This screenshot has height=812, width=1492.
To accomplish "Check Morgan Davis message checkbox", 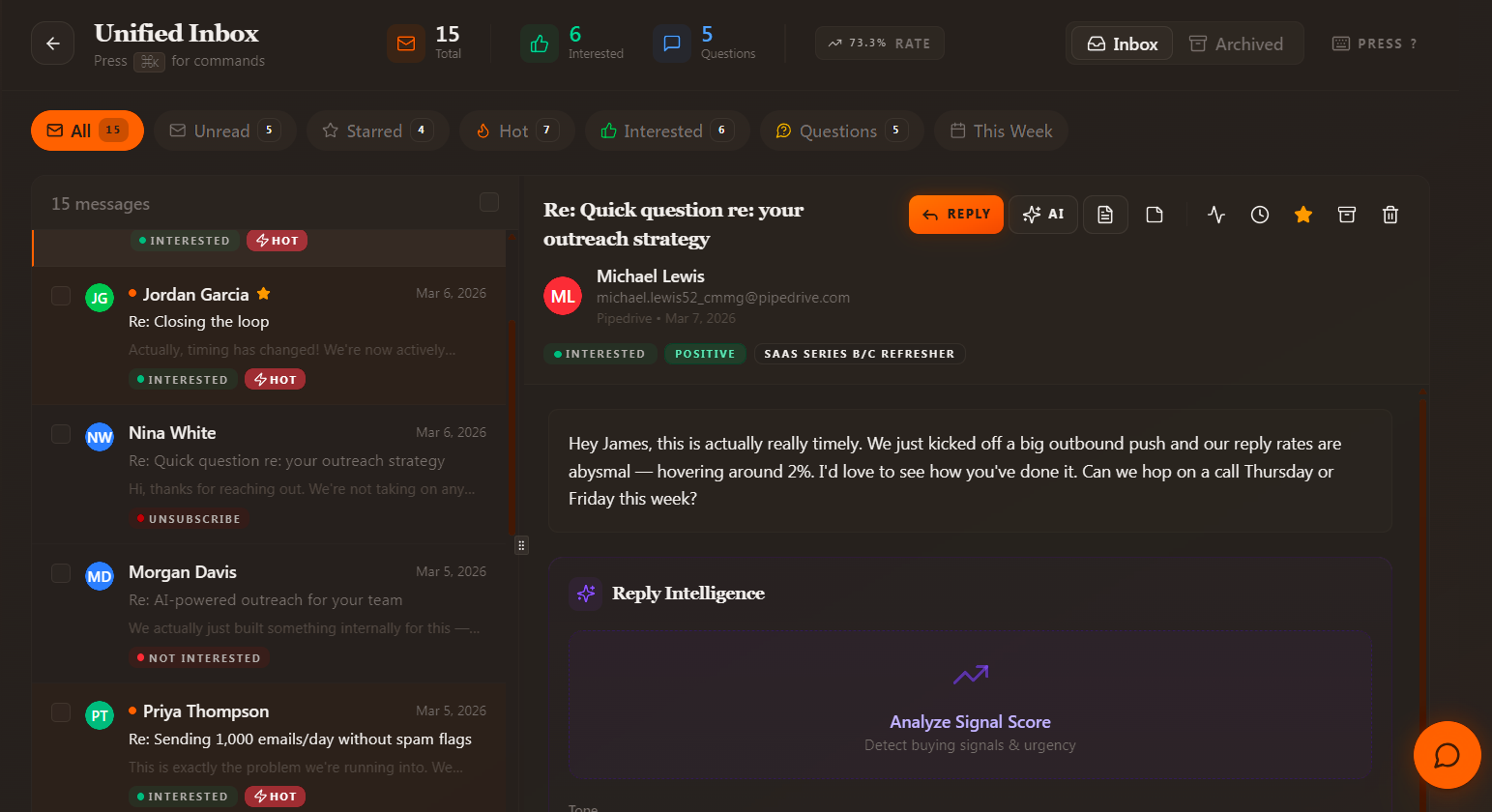I will (61, 574).
